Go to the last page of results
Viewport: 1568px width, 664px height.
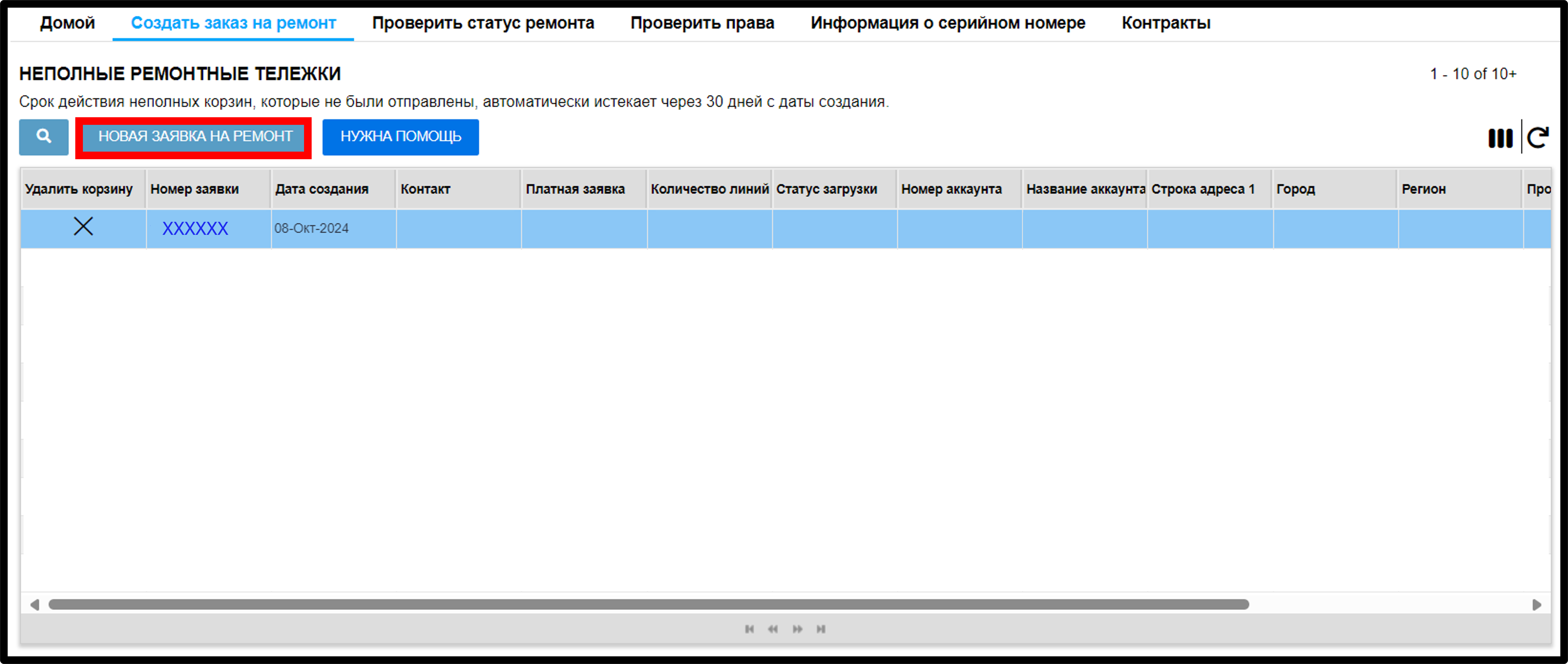pyautogui.click(x=821, y=629)
